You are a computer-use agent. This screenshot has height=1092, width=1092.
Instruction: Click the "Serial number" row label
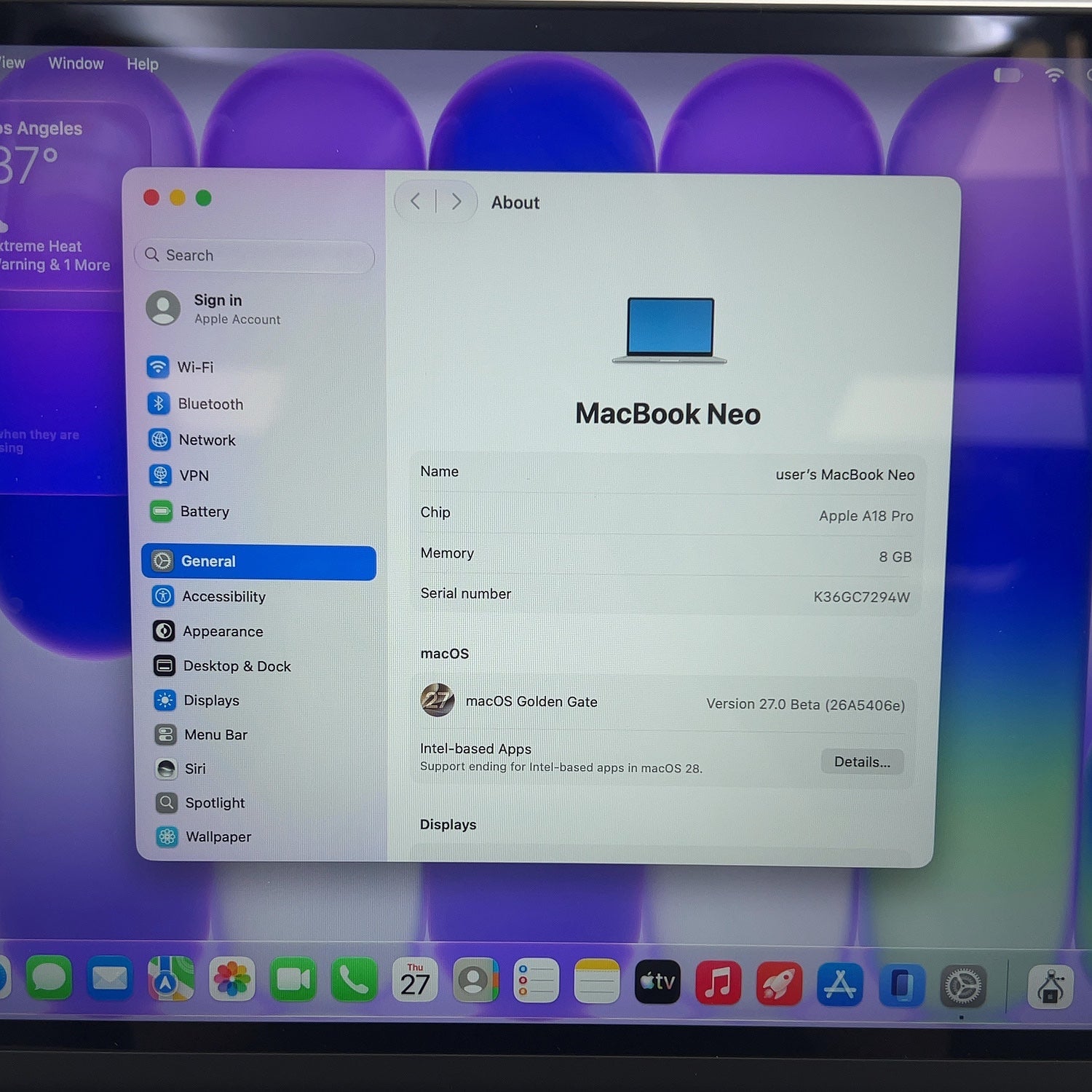tap(466, 593)
